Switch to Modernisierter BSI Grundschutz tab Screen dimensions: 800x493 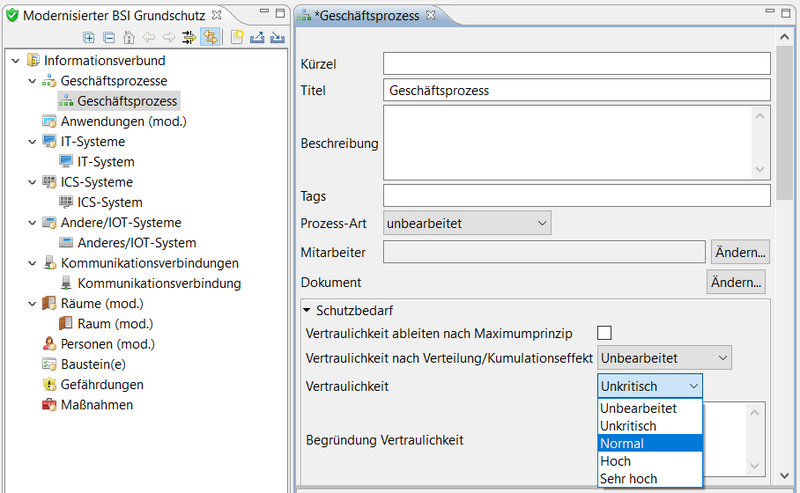pyautogui.click(x=114, y=15)
